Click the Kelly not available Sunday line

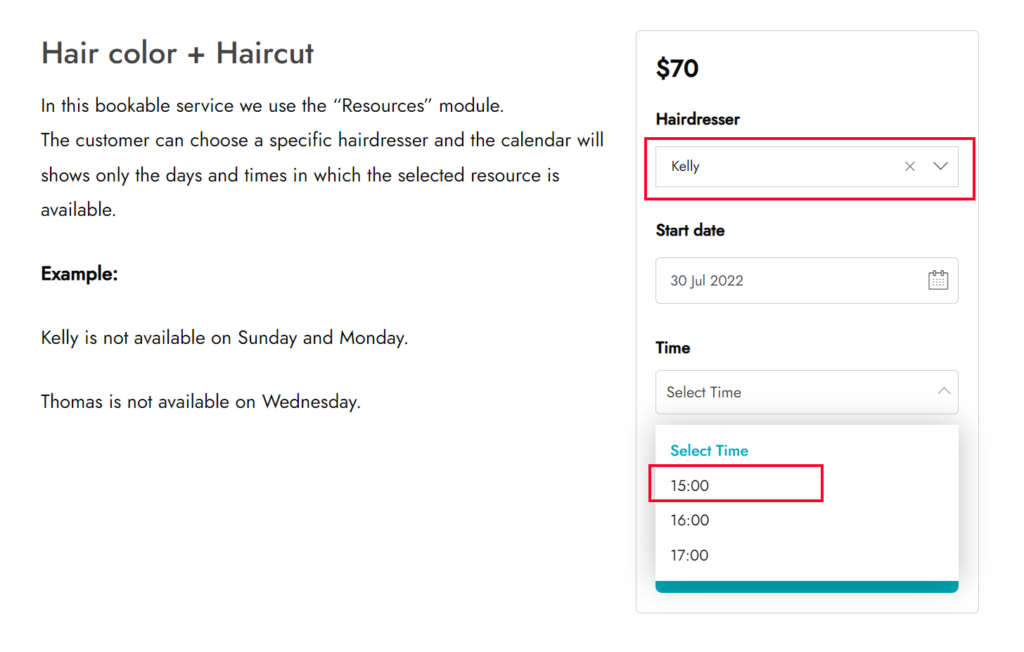coord(224,338)
